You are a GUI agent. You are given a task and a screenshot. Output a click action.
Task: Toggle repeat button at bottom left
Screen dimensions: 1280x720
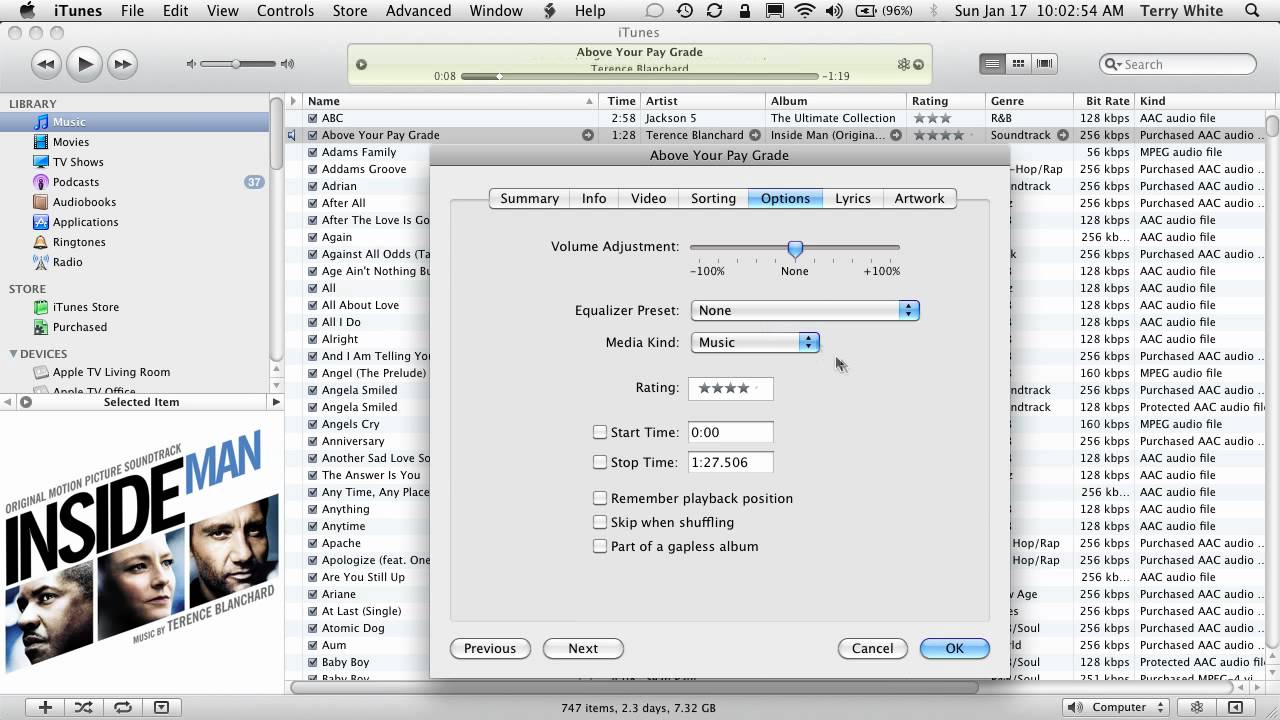(123, 707)
